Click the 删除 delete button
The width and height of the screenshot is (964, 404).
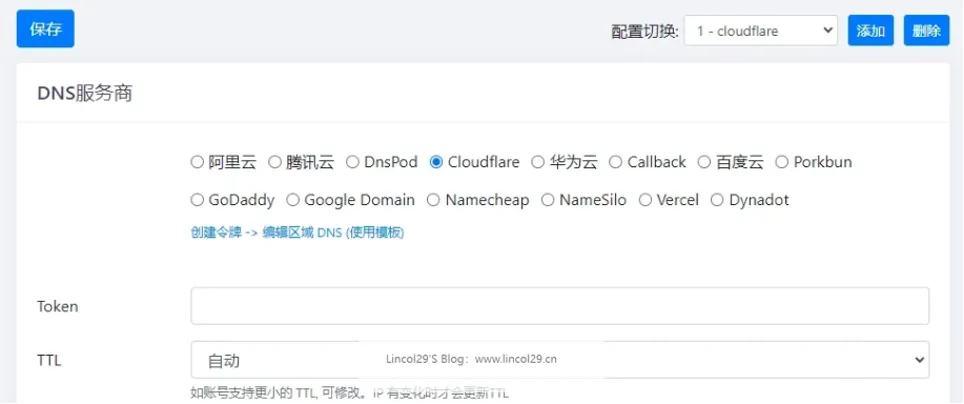click(x=926, y=31)
